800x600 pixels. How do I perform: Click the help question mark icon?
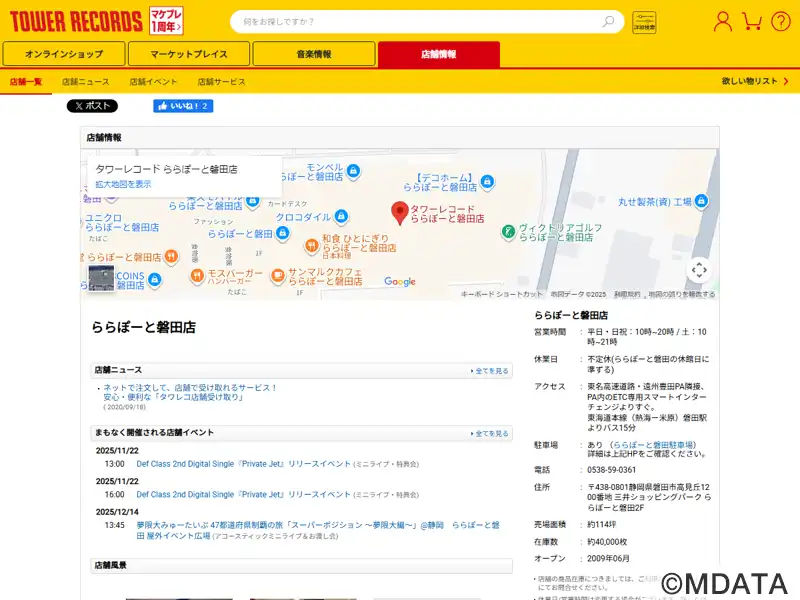coord(780,21)
